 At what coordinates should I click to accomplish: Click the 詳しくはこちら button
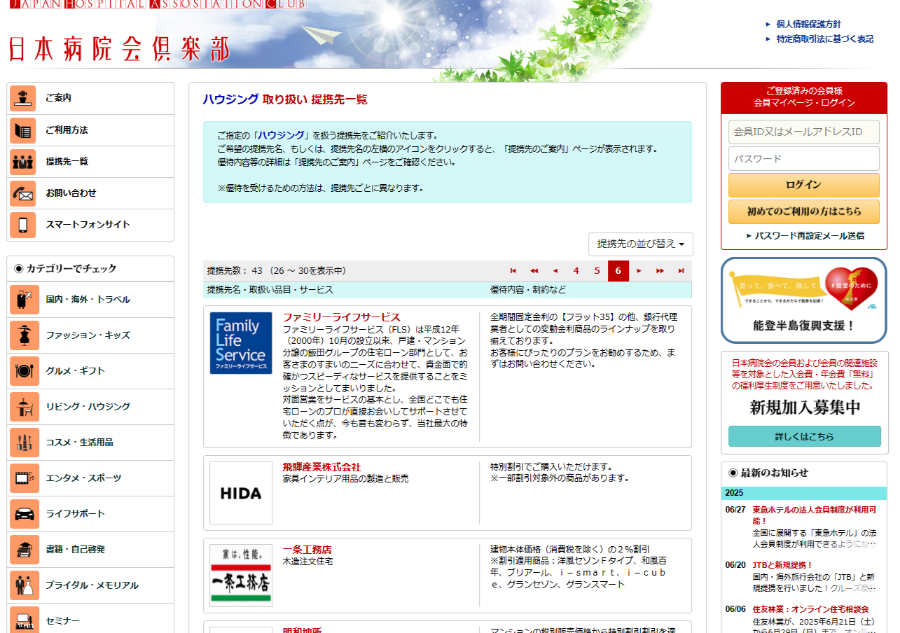point(804,437)
